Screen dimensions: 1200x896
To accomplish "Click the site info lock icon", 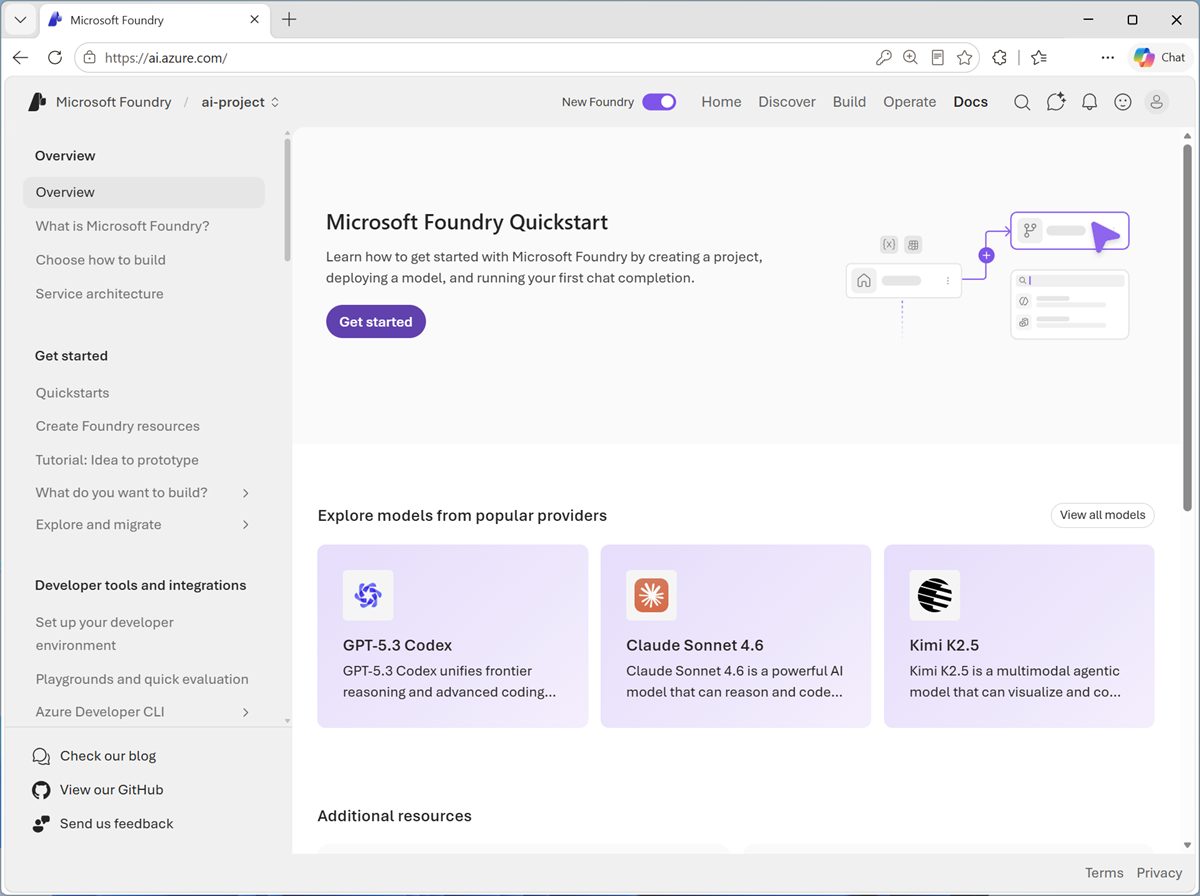I will 90,58.
